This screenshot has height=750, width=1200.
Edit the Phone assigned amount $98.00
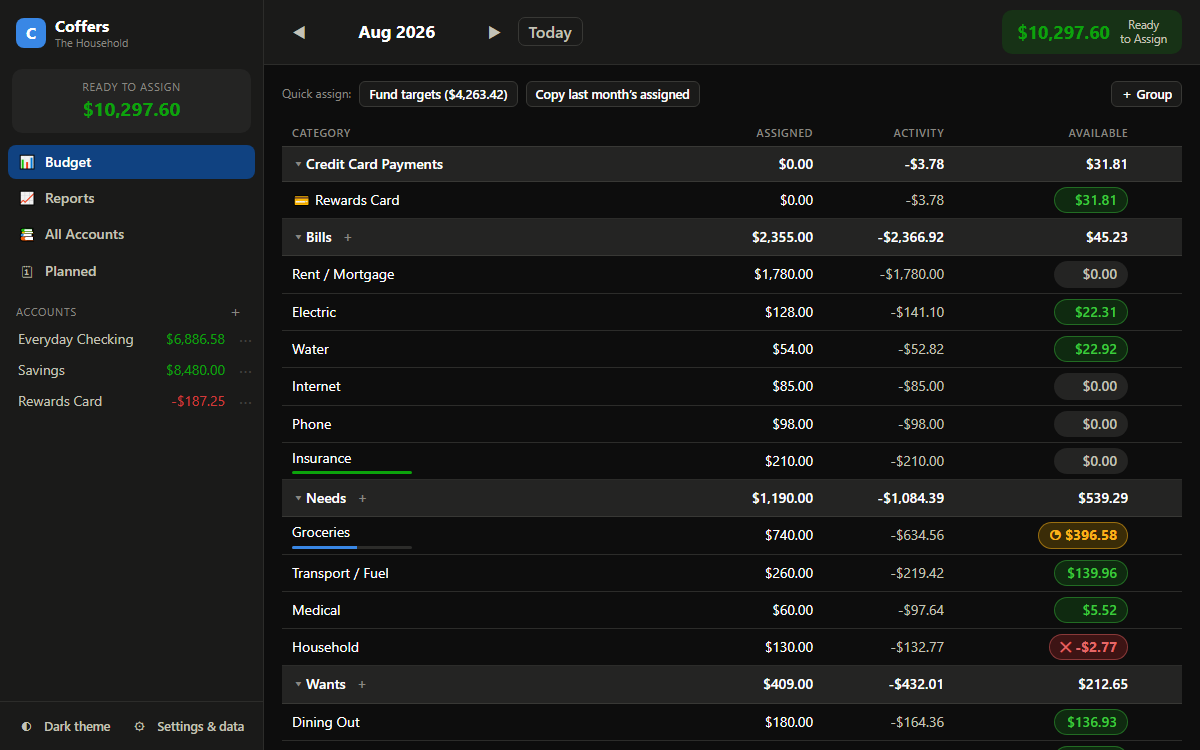793,424
